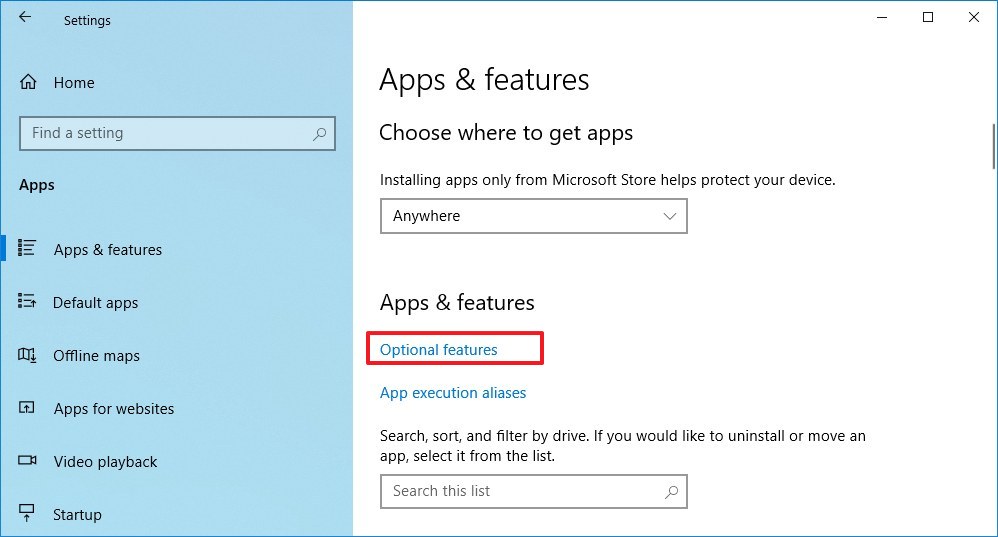Open the Optional features link

coord(439,349)
